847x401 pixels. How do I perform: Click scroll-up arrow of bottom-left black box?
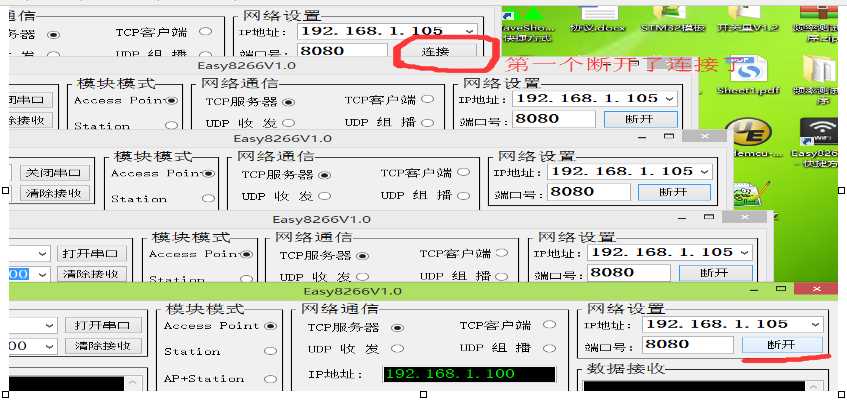click(x=131, y=383)
